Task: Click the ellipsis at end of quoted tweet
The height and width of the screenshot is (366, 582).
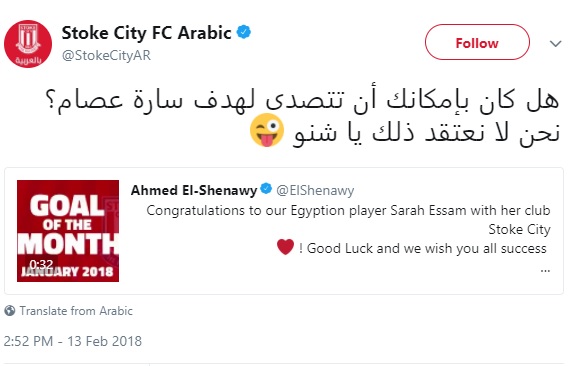Action: (x=545, y=271)
